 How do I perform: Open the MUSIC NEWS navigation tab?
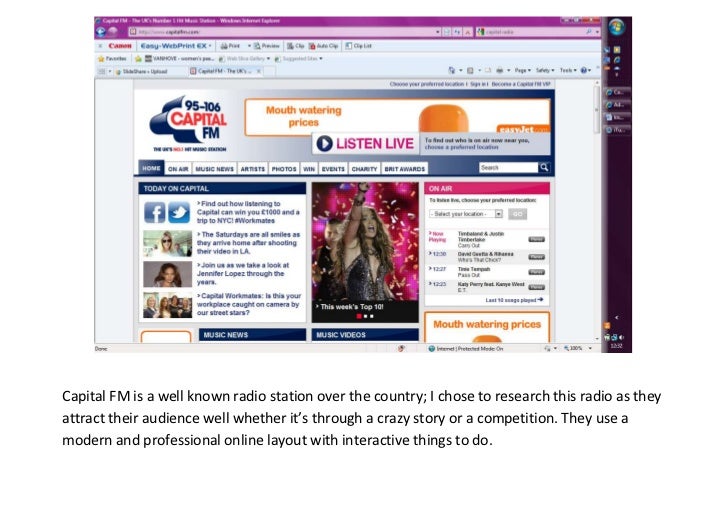214,169
